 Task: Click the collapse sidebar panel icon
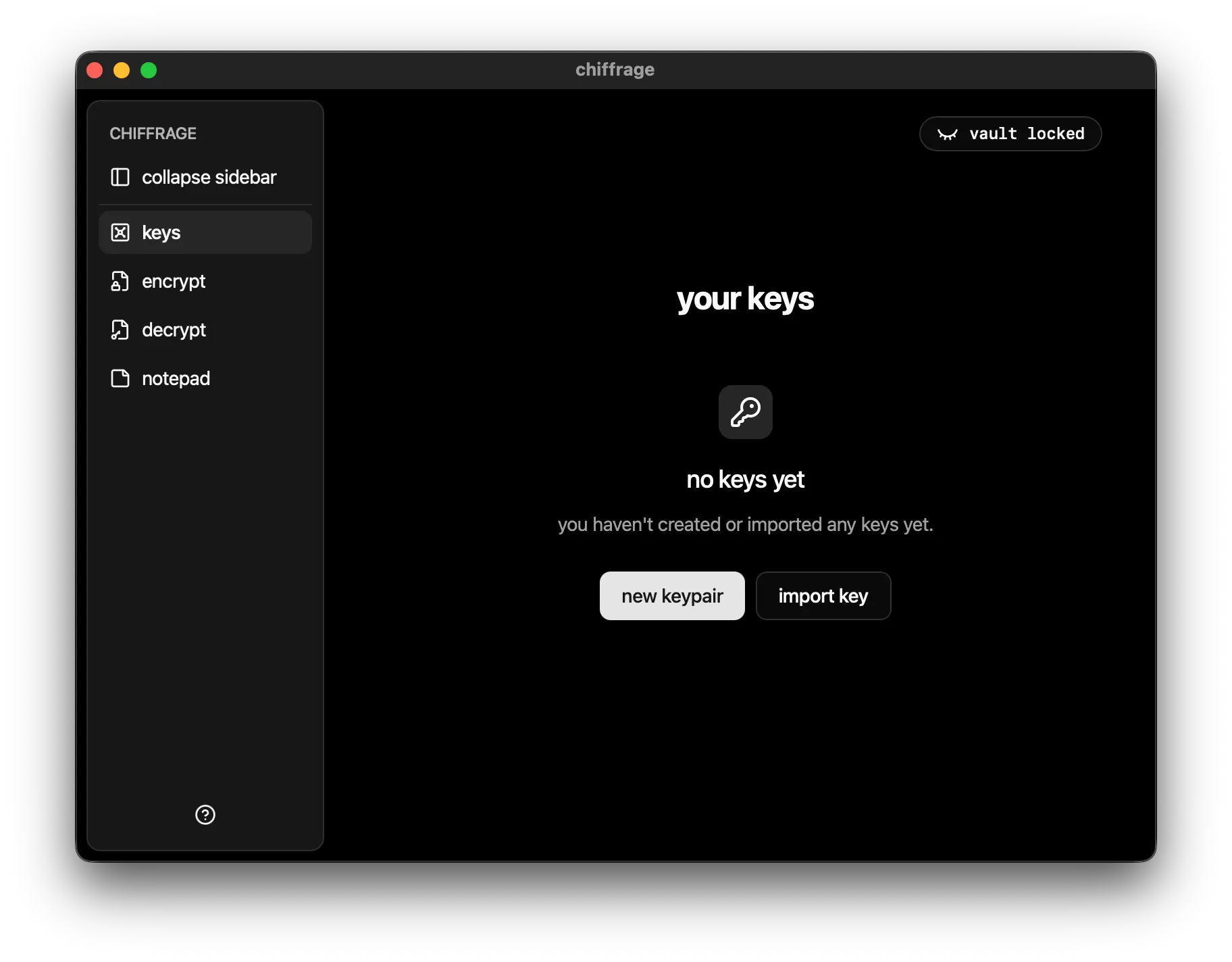click(x=120, y=177)
